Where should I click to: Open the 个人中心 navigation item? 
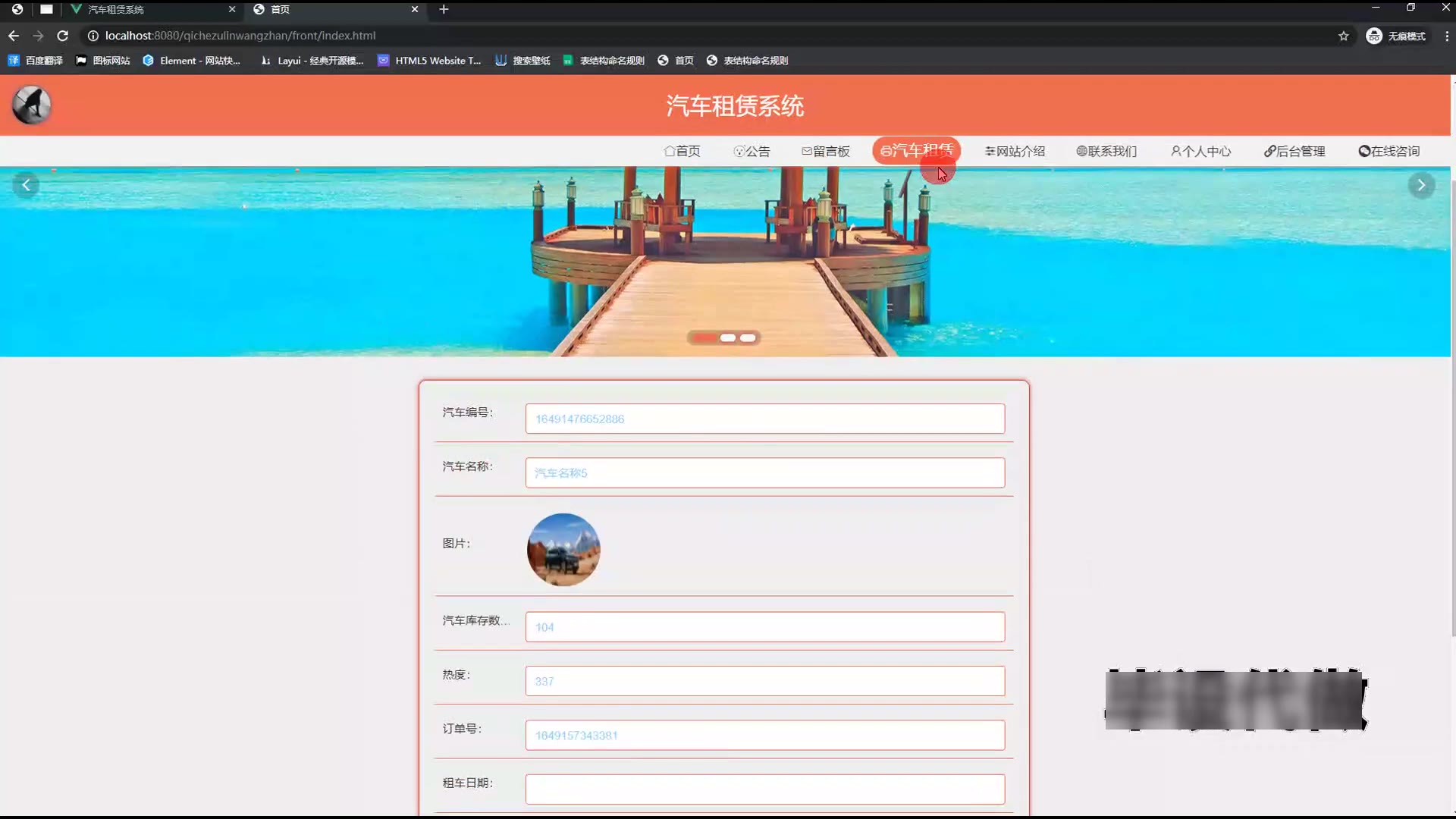[1200, 151]
